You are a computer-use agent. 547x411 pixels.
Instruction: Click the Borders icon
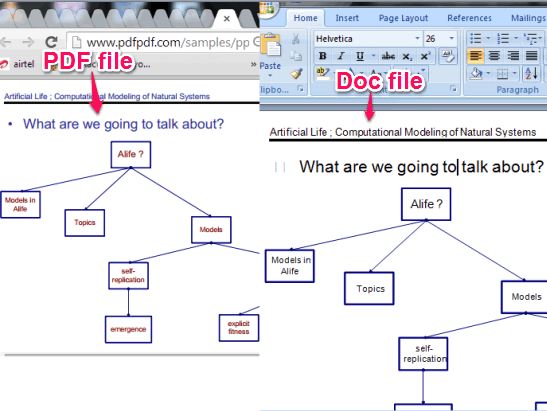pyautogui.click(x=502, y=74)
